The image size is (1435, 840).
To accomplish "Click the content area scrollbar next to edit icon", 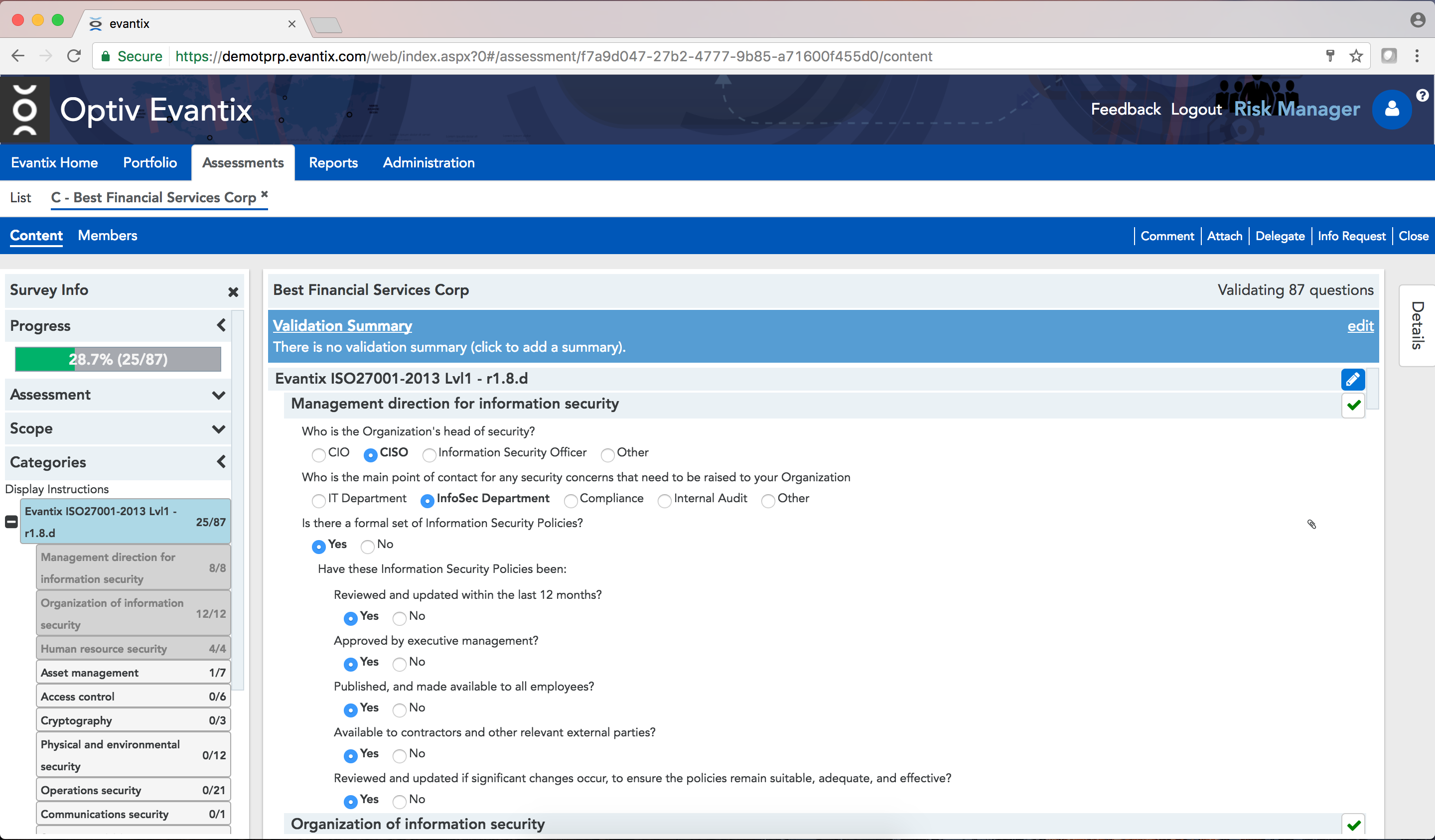I will [1372, 389].
